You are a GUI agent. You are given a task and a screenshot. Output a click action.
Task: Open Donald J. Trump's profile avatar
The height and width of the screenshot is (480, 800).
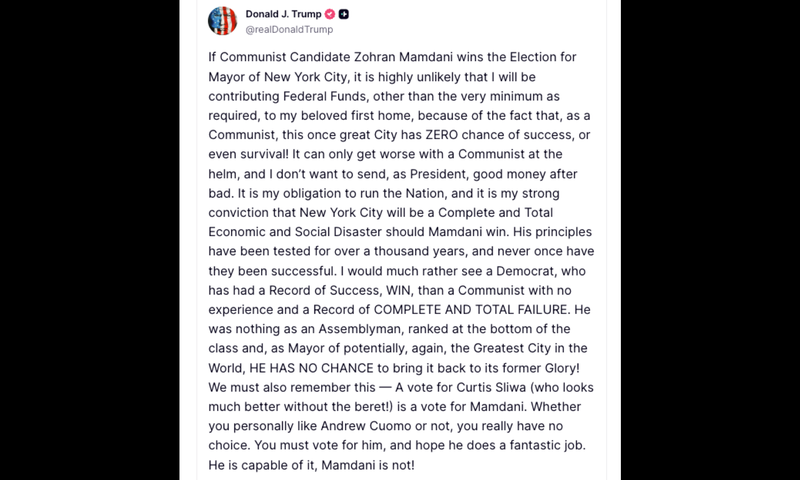222,20
